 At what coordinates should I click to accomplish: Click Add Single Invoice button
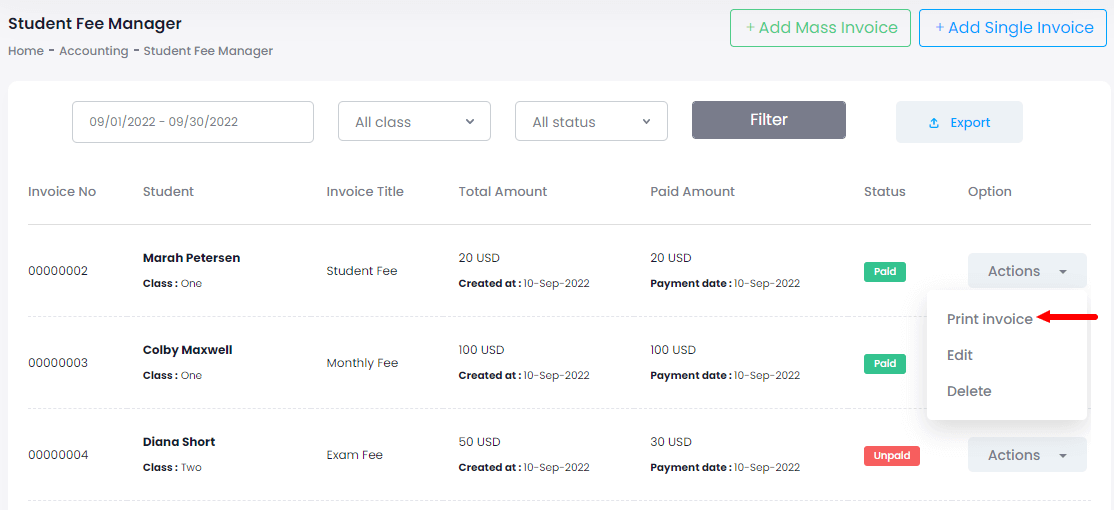1012,28
